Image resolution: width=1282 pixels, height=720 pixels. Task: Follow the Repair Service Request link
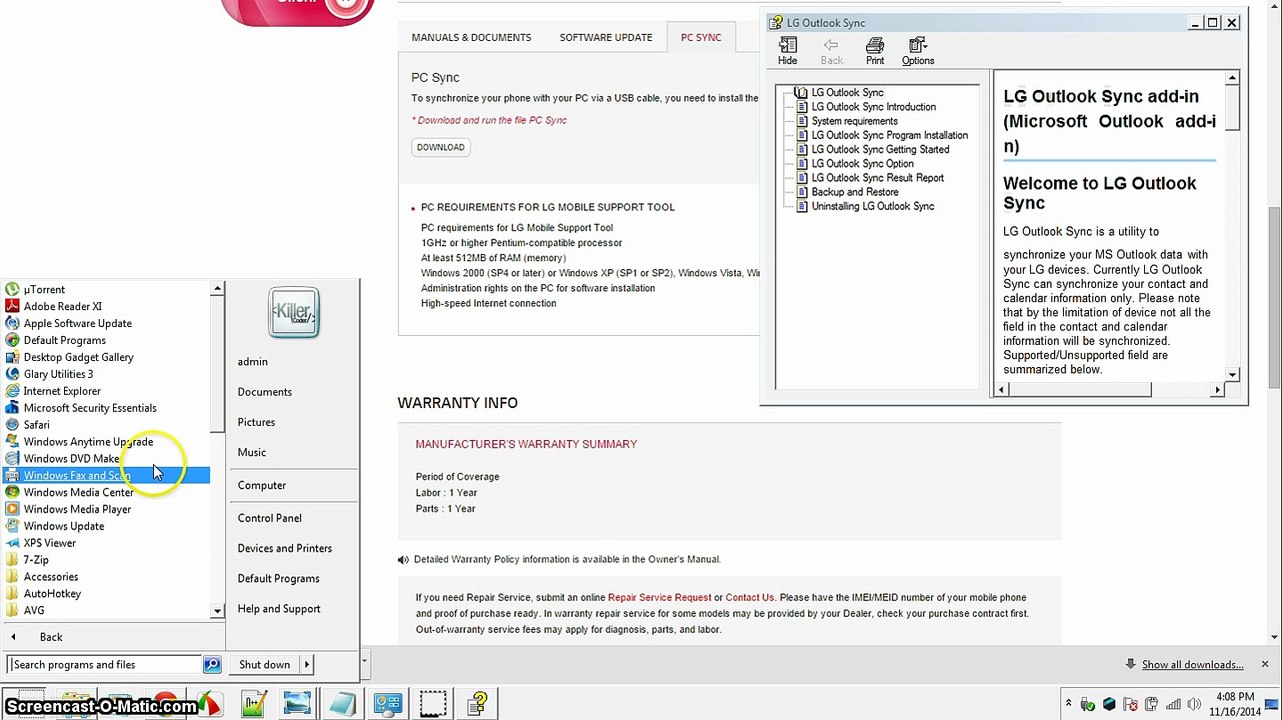(x=660, y=598)
